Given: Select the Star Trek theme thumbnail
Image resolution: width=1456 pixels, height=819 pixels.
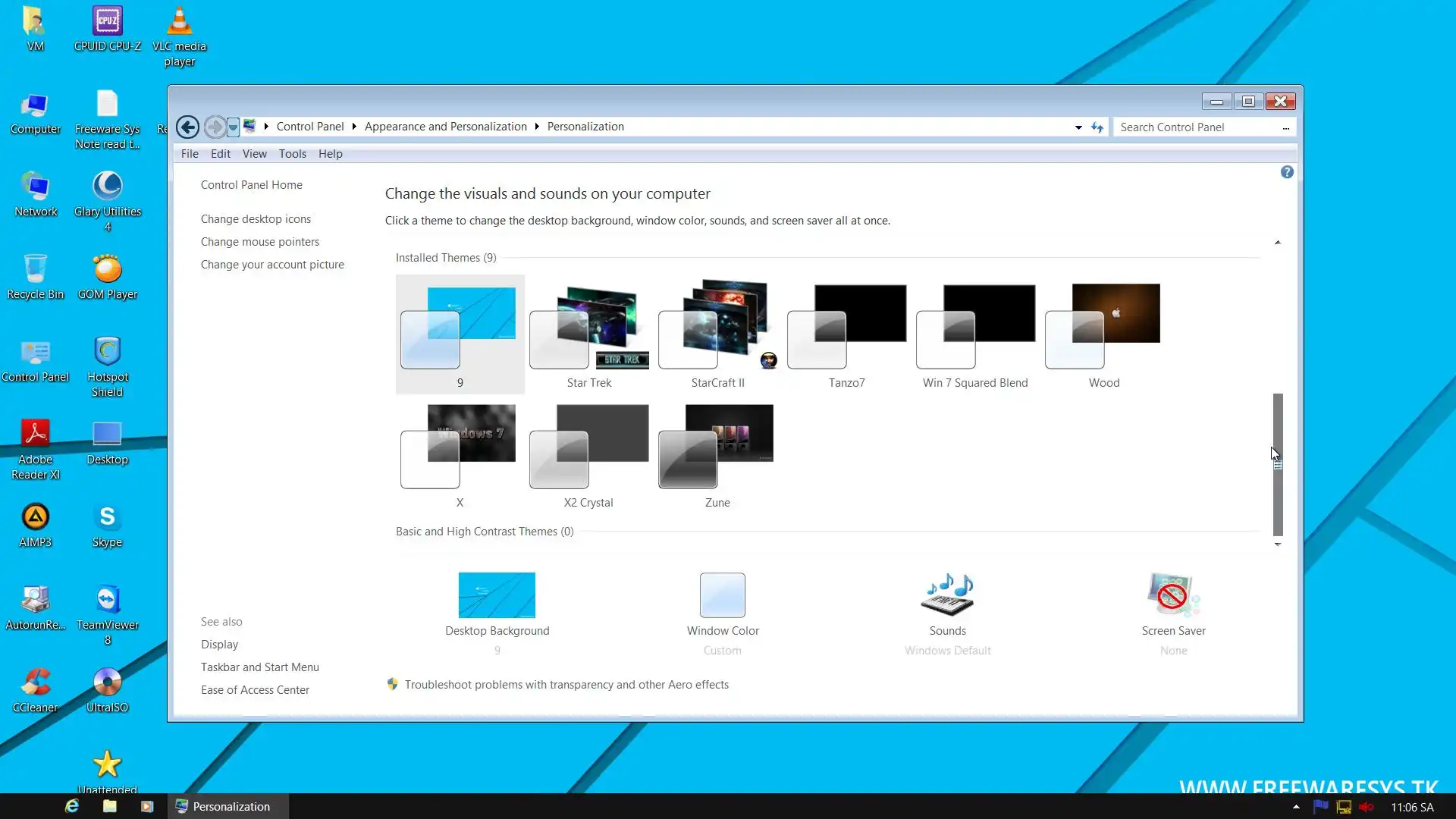Looking at the screenshot, I should tap(589, 328).
